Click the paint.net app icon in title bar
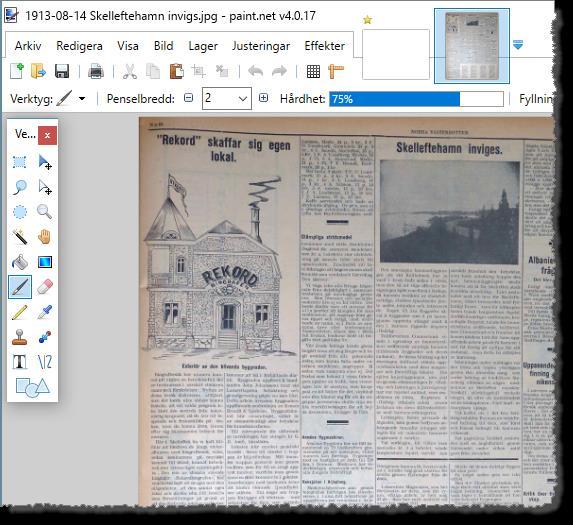The image size is (573, 525). pyautogui.click(x=11, y=15)
